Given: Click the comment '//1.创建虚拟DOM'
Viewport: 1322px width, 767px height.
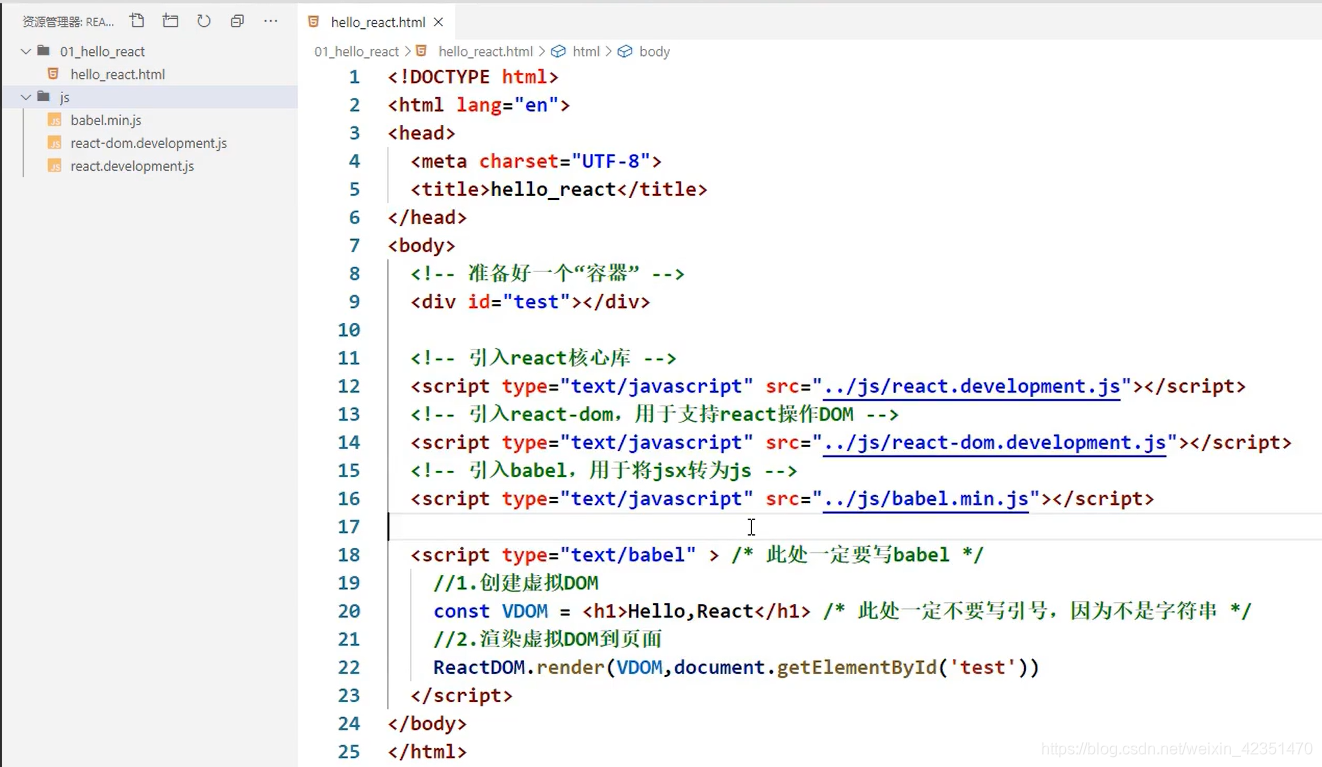Looking at the screenshot, I should click(516, 583).
